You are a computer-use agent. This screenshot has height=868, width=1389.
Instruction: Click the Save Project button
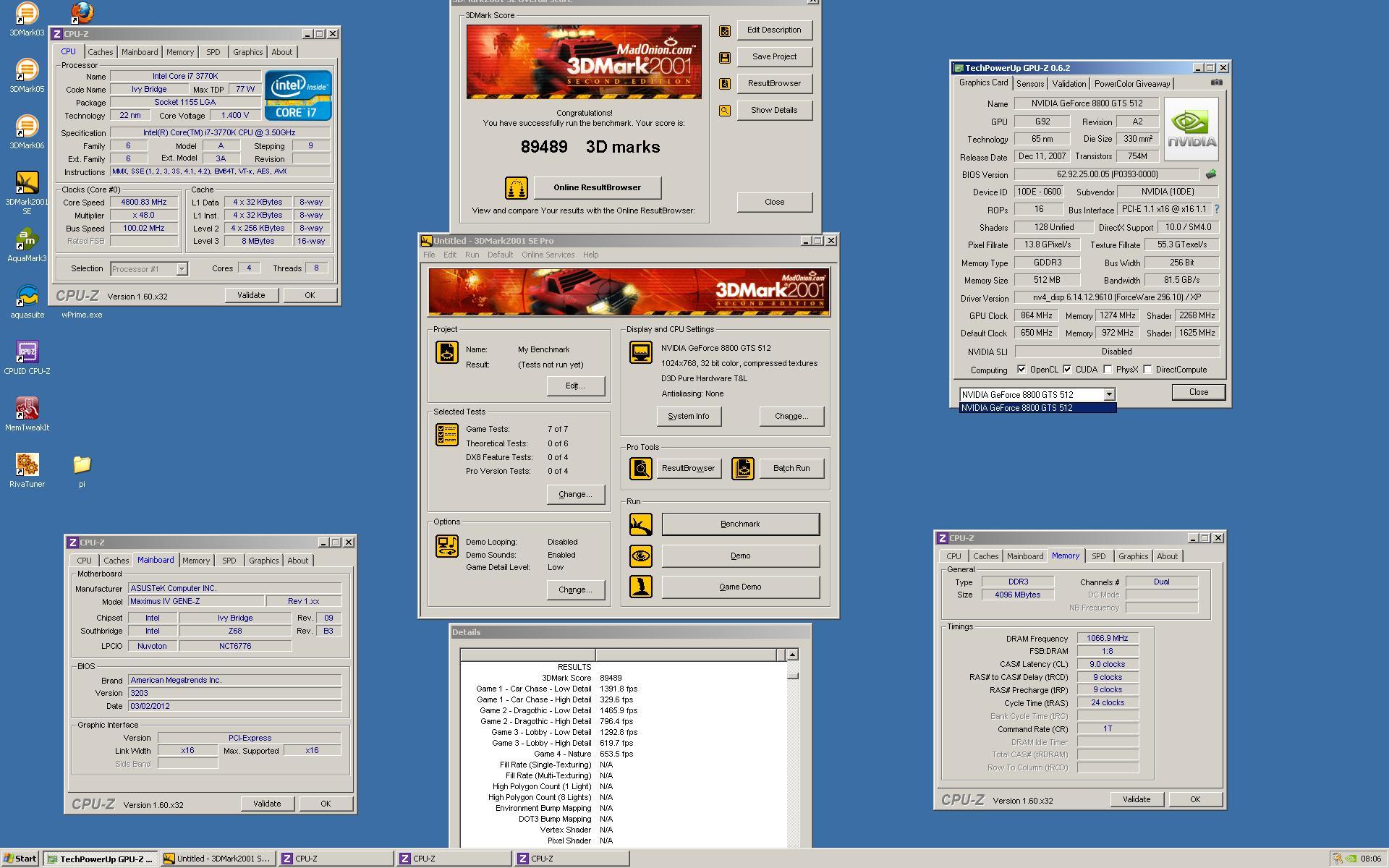(x=774, y=57)
